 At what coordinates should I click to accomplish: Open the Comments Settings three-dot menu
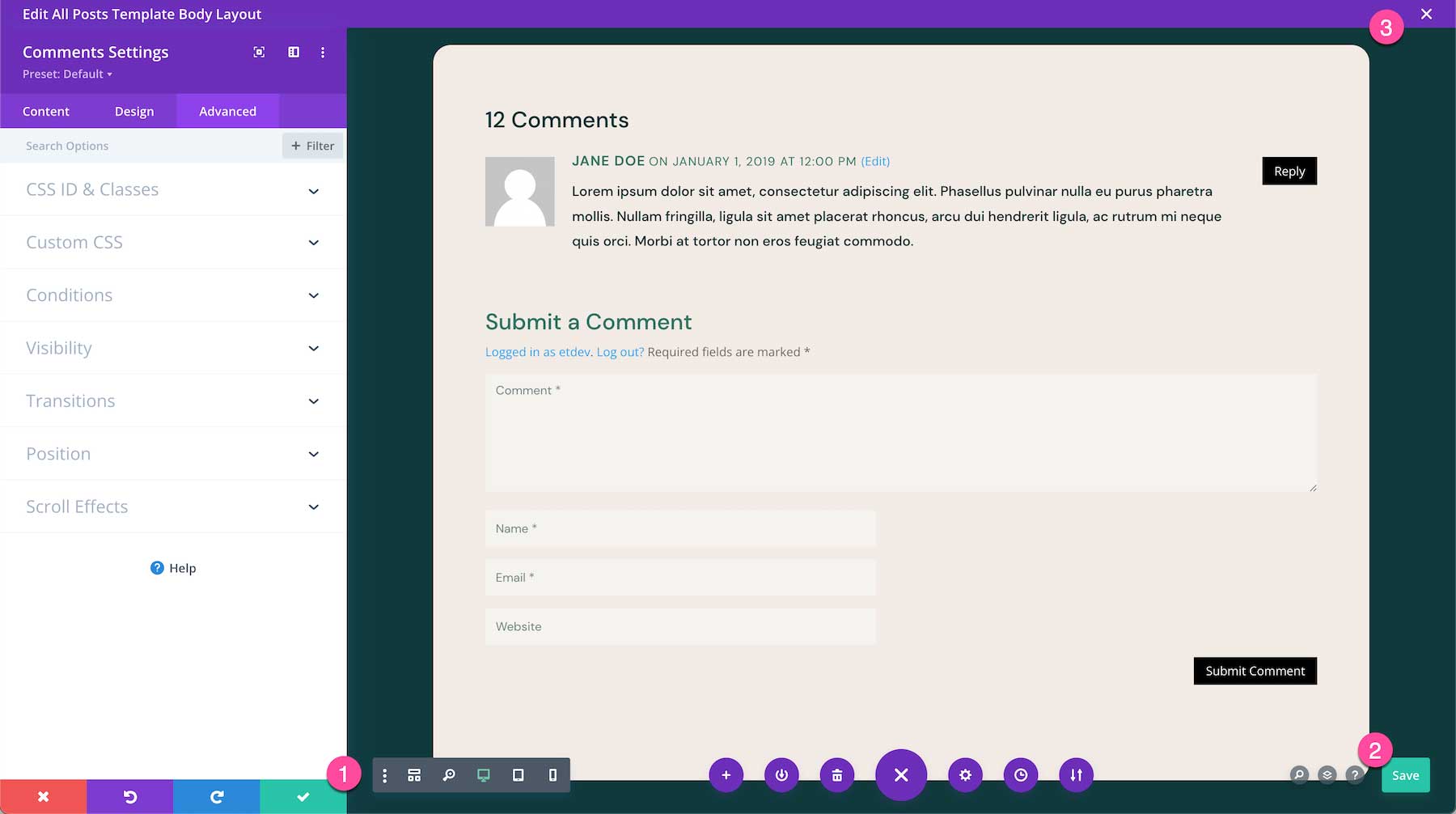tap(323, 53)
